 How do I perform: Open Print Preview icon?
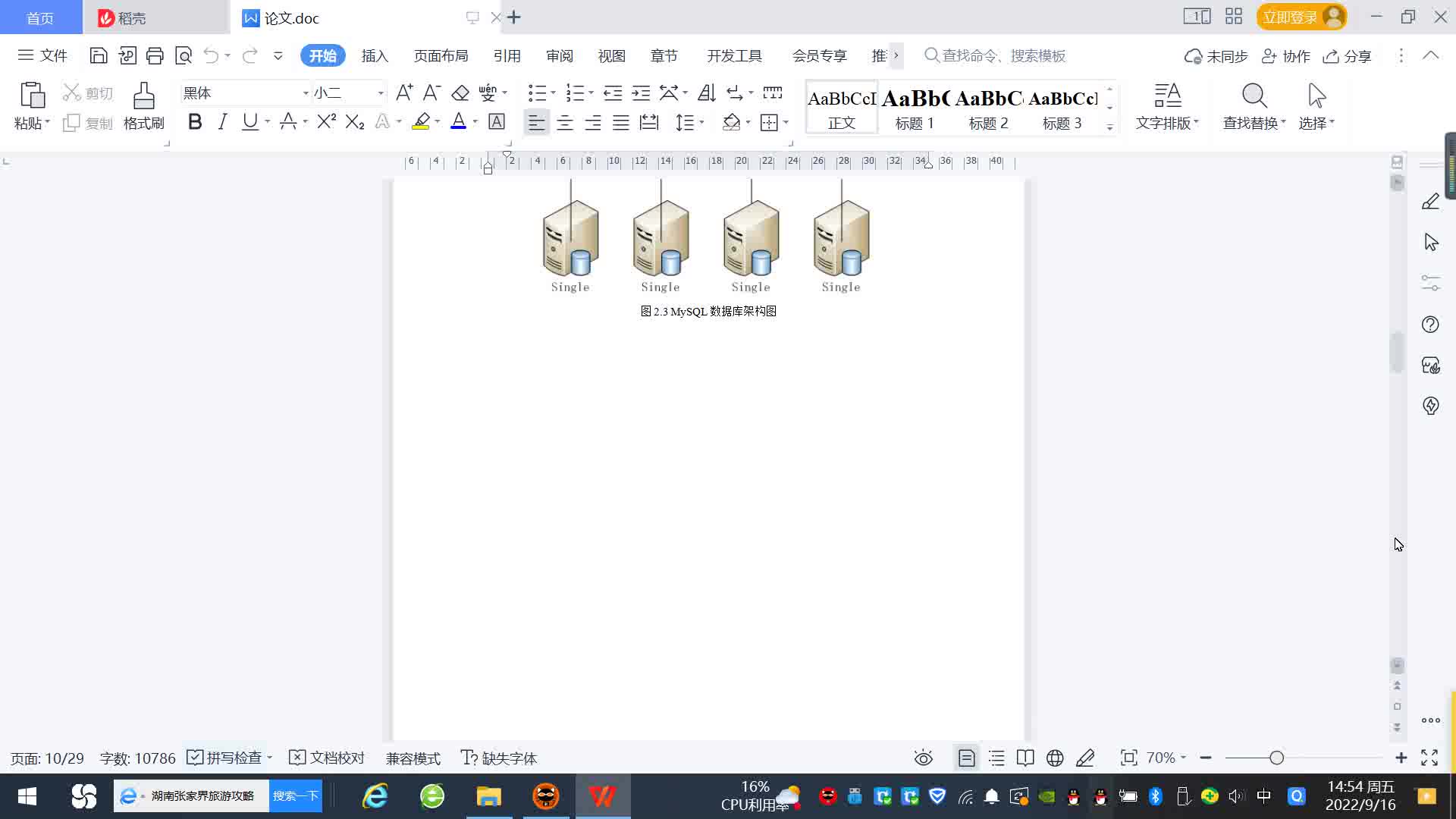pos(184,55)
